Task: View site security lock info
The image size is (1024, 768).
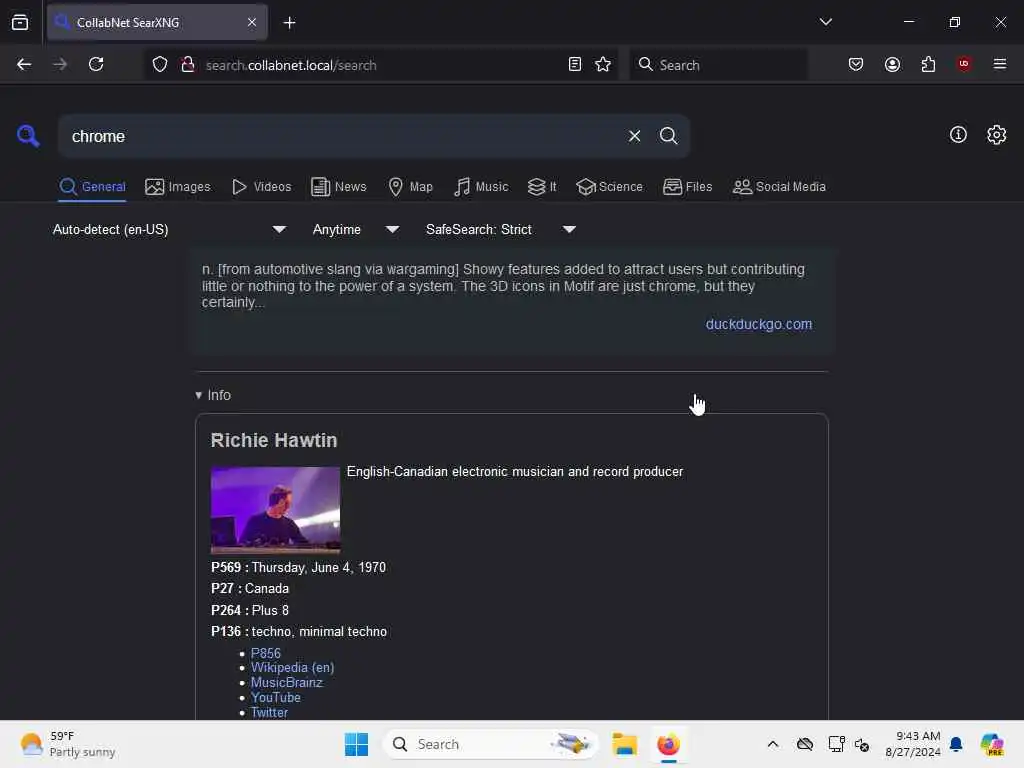Action: [187, 64]
